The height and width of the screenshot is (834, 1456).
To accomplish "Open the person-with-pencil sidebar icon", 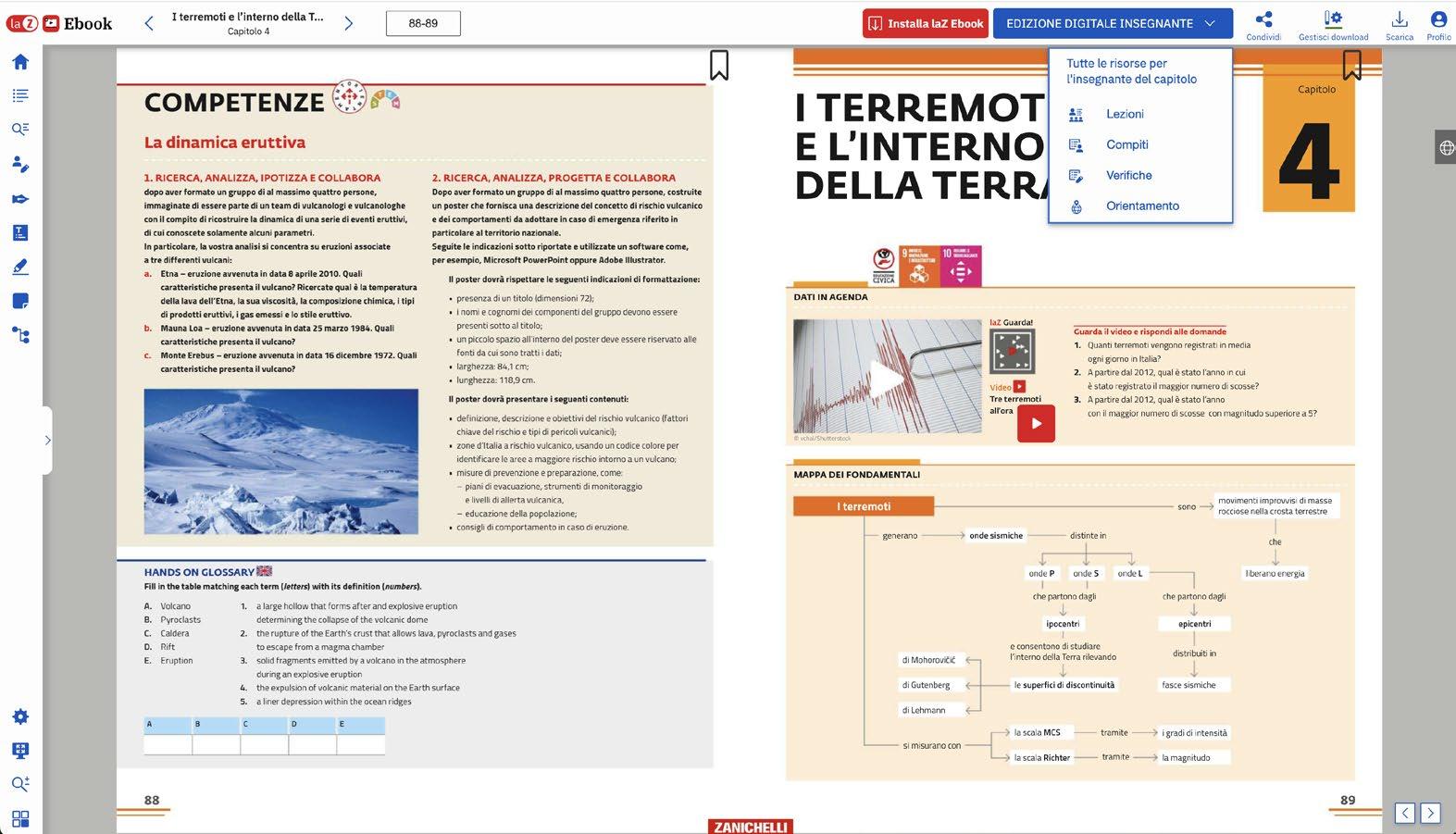I will [20, 164].
